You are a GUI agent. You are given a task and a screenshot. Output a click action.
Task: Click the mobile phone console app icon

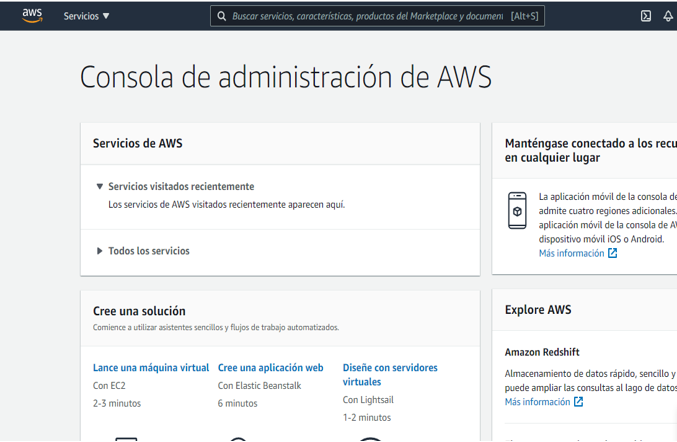pyautogui.click(x=517, y=211)
